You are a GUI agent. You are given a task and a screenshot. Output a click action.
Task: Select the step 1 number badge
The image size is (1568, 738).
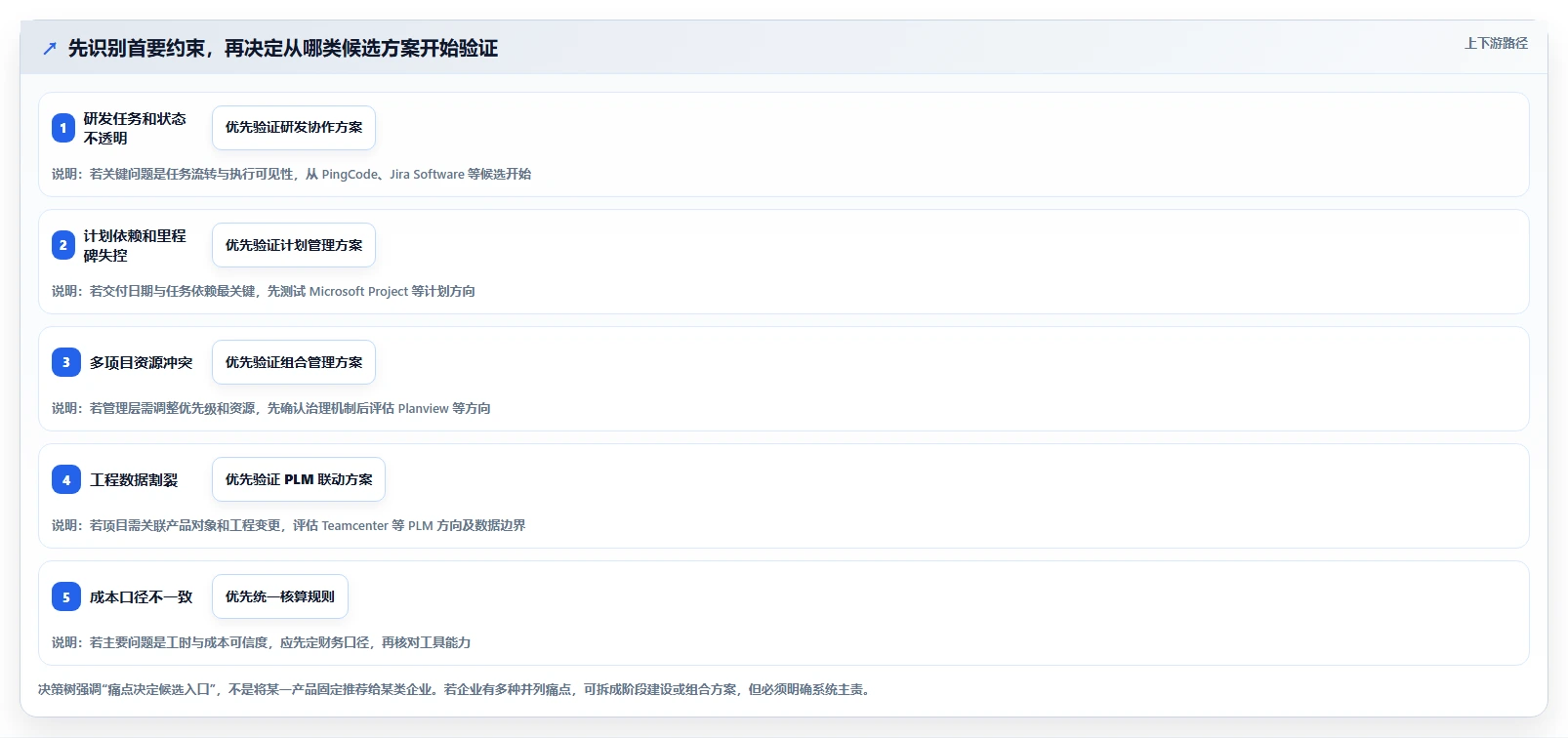pos(63,128)
